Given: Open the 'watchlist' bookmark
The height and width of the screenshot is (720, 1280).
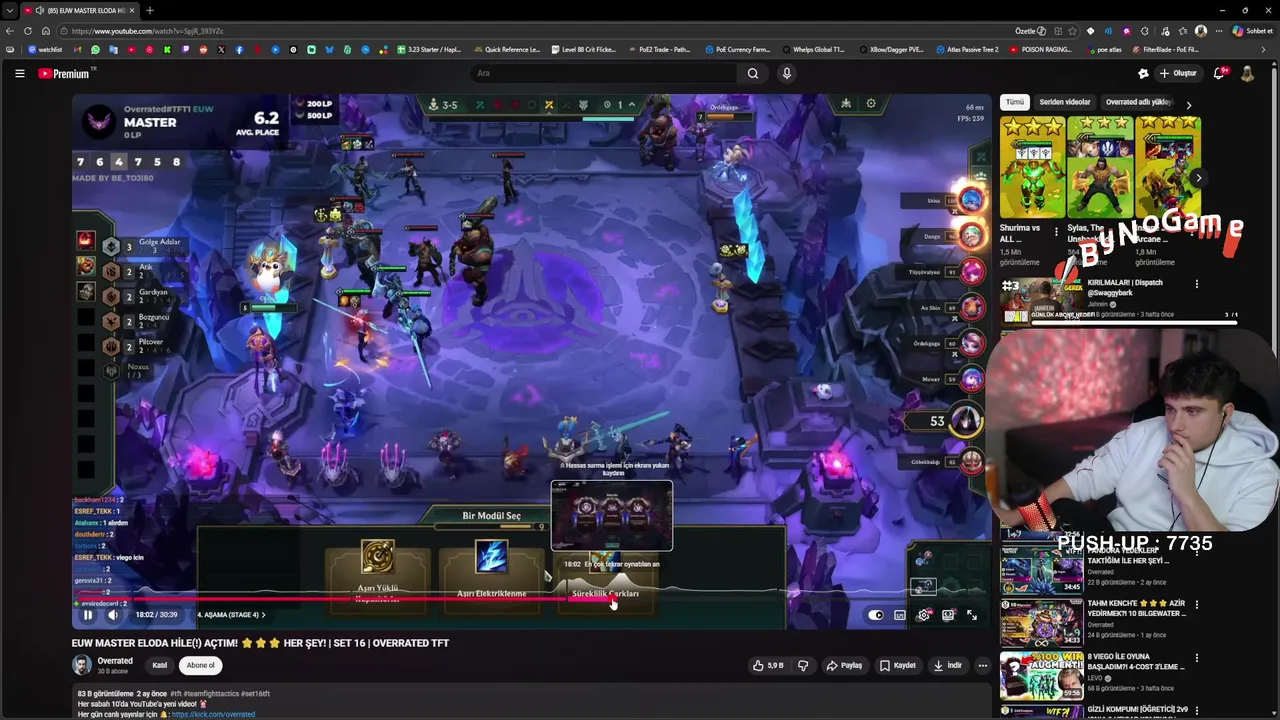Looking at the screenshot, I should 45,49.
